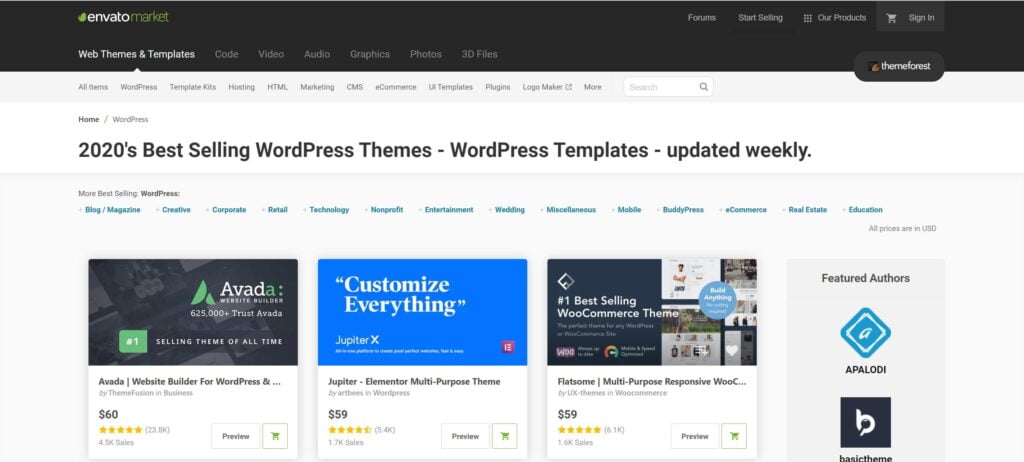Image resolution: width=1024 pixels, height=462 pixels.
Task: Open the Jupiter Customize Everything thumbnail
Action: 423,312
